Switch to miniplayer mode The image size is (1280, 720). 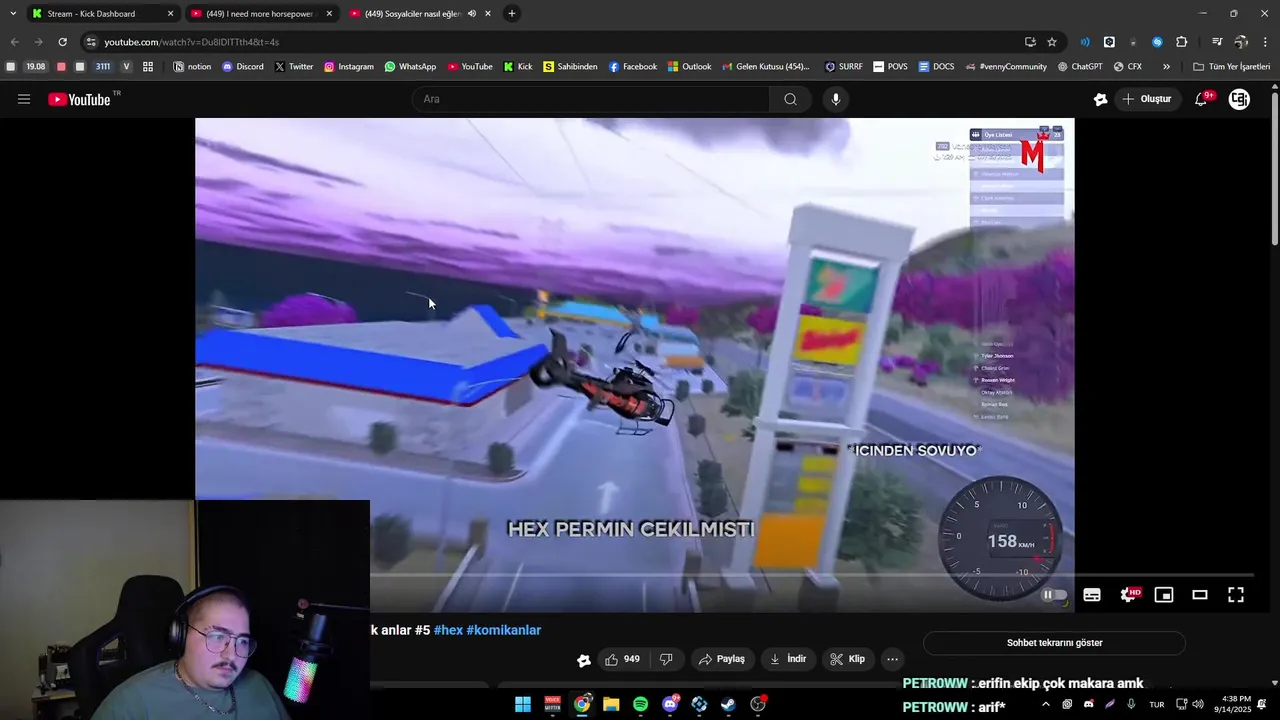[1164, 595]
